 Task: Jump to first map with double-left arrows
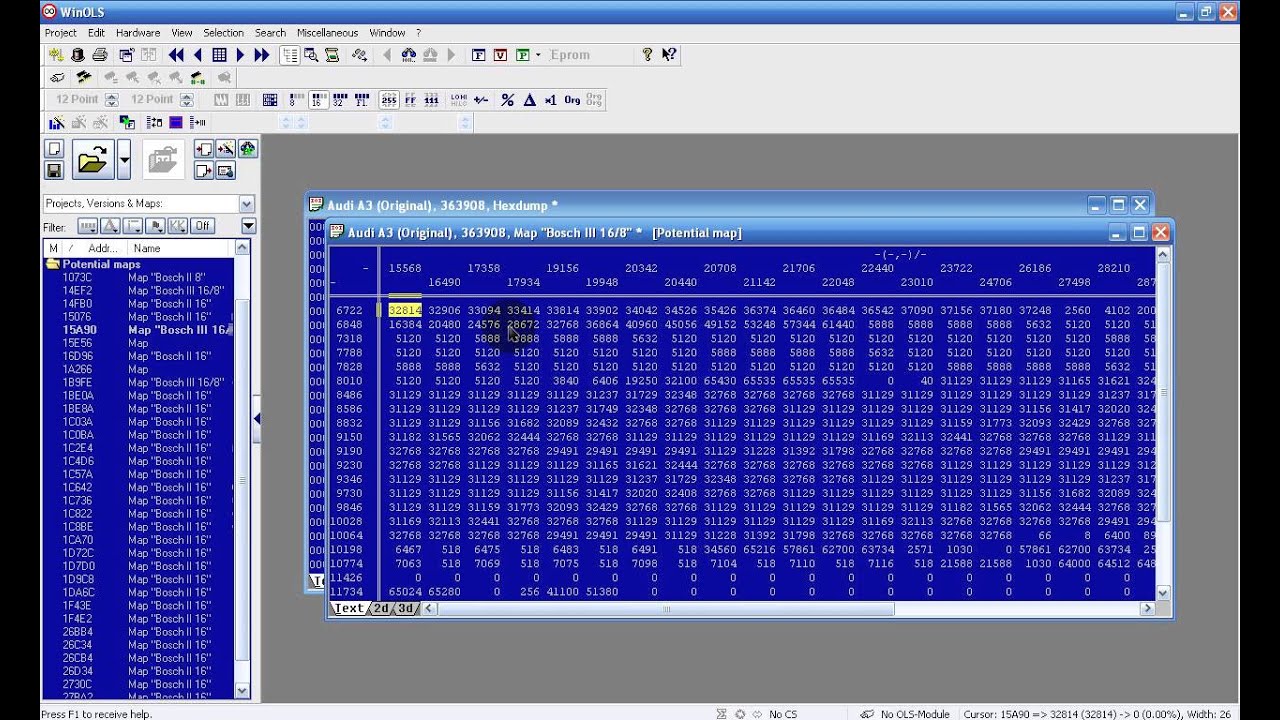click(176, 55)
